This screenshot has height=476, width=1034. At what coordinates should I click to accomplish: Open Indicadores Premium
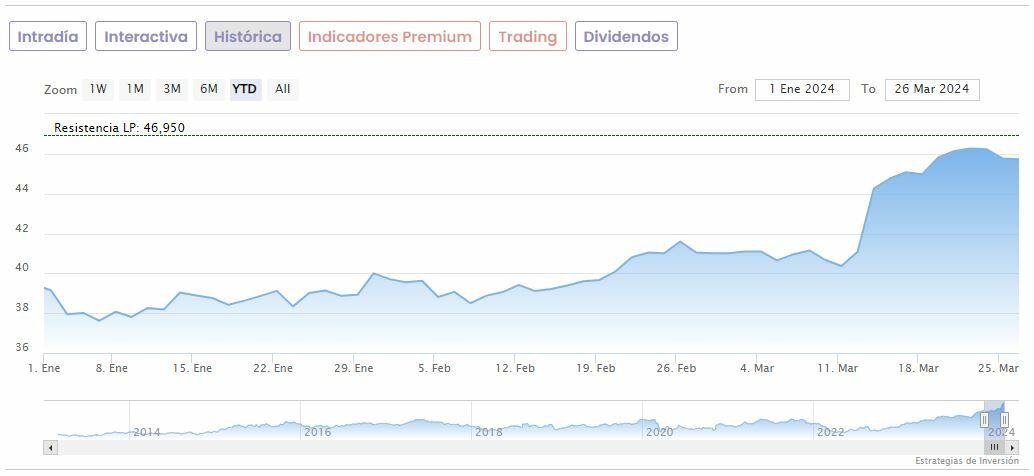pyautogui.click(x=389, y=37)
